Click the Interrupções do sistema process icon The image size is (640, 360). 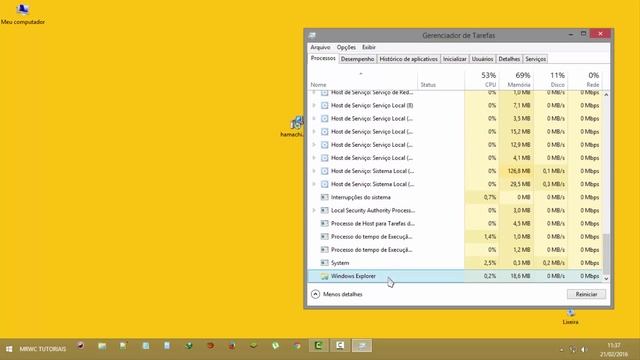pos(324,197)
